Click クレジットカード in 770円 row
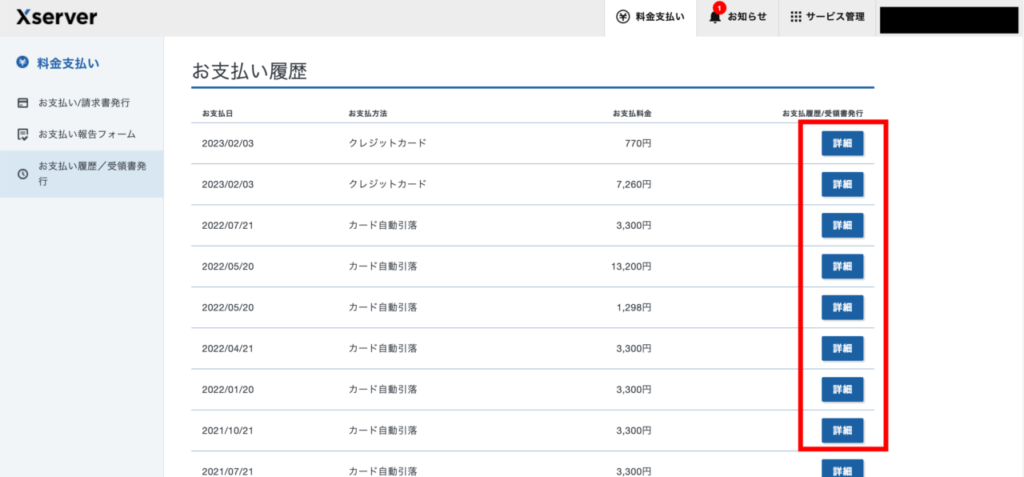Viewport: 1024px width, 477px height. (387, 143)
